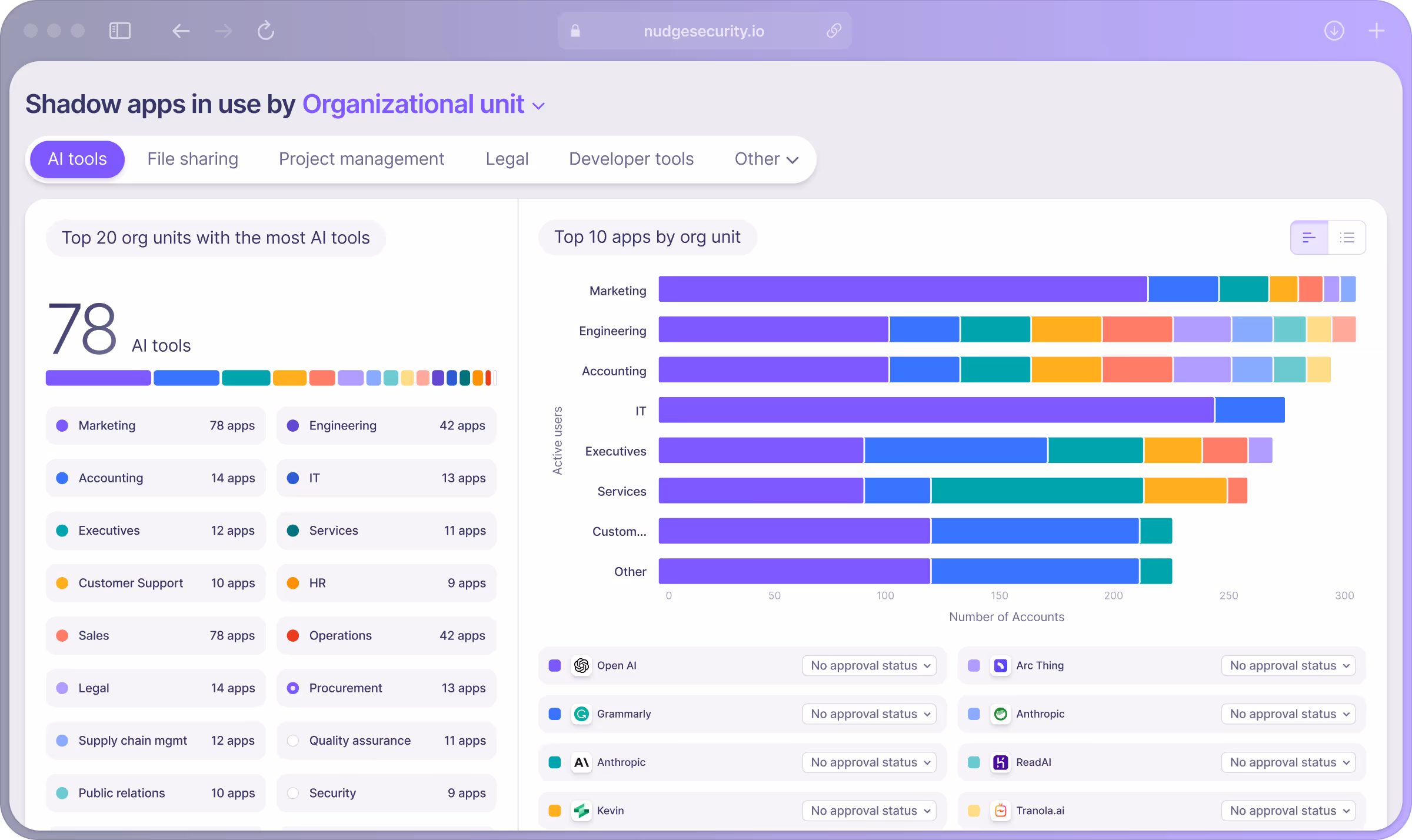Open browser downloads icon

click(1334, 31)
